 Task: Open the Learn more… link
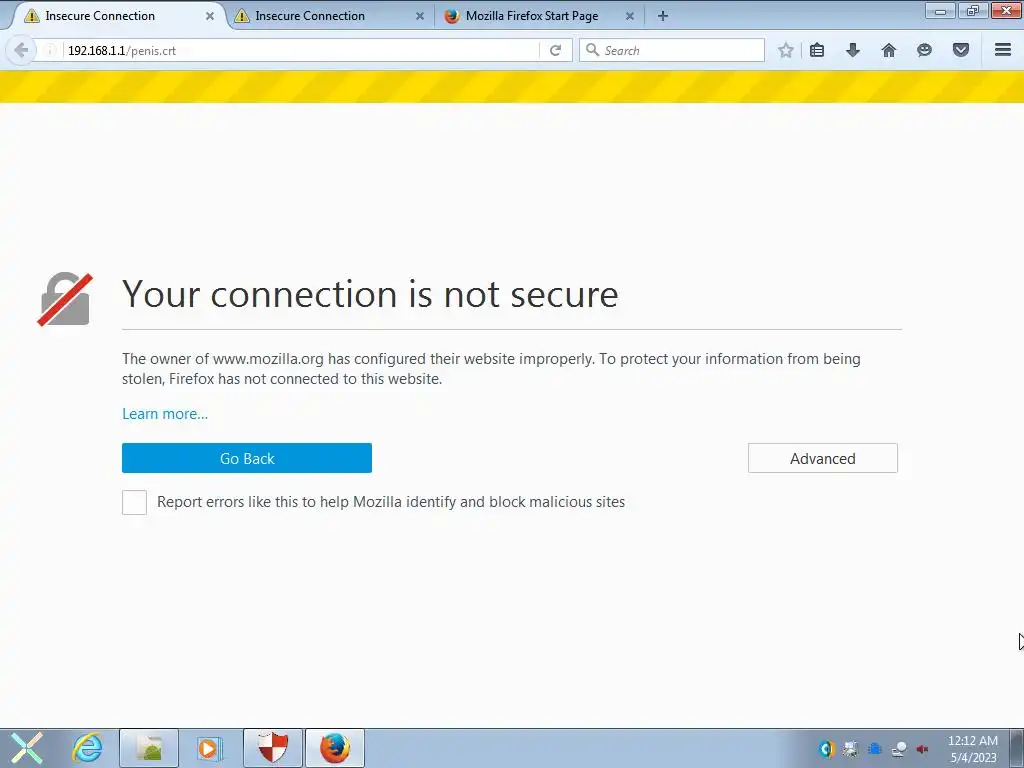(x=165, y=414)
